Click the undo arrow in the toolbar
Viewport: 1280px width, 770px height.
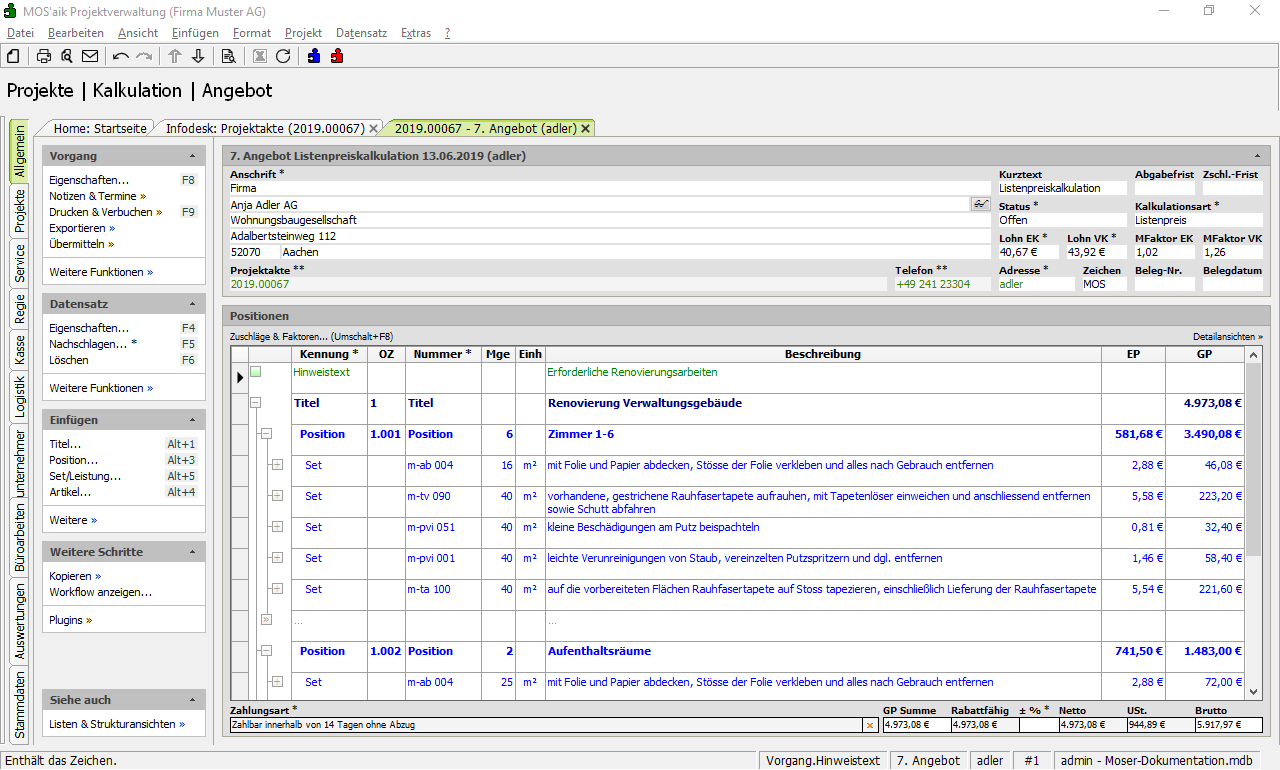coord(121,56)
